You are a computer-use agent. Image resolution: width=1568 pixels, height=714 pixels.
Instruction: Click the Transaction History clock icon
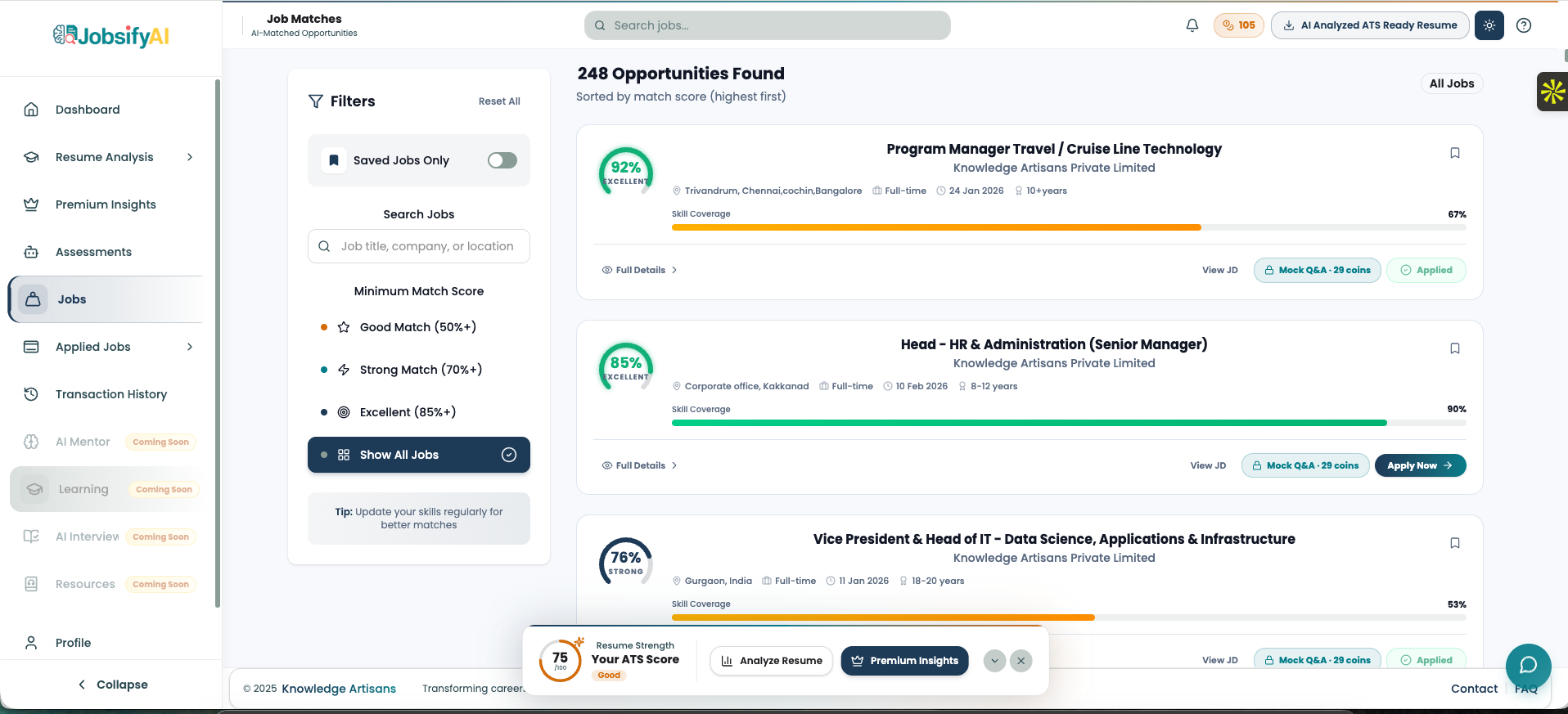tap(31, 394)
